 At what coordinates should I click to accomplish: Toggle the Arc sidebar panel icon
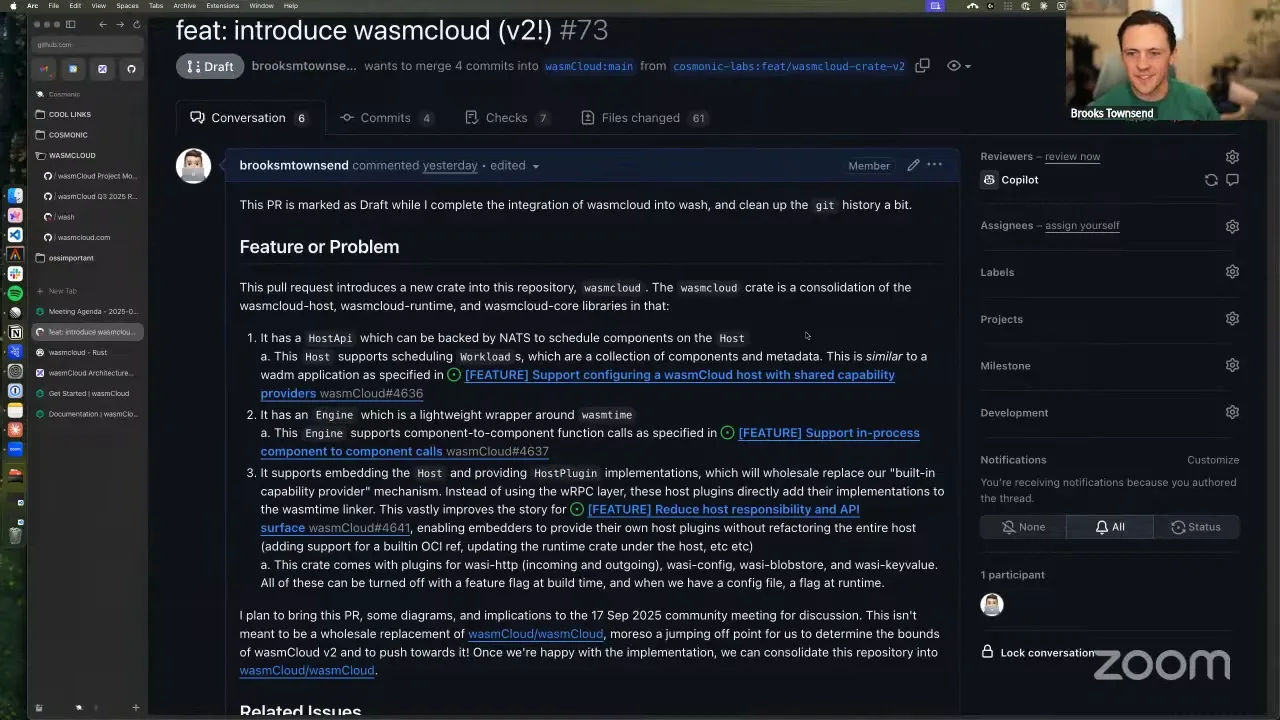tap(71, 24)
